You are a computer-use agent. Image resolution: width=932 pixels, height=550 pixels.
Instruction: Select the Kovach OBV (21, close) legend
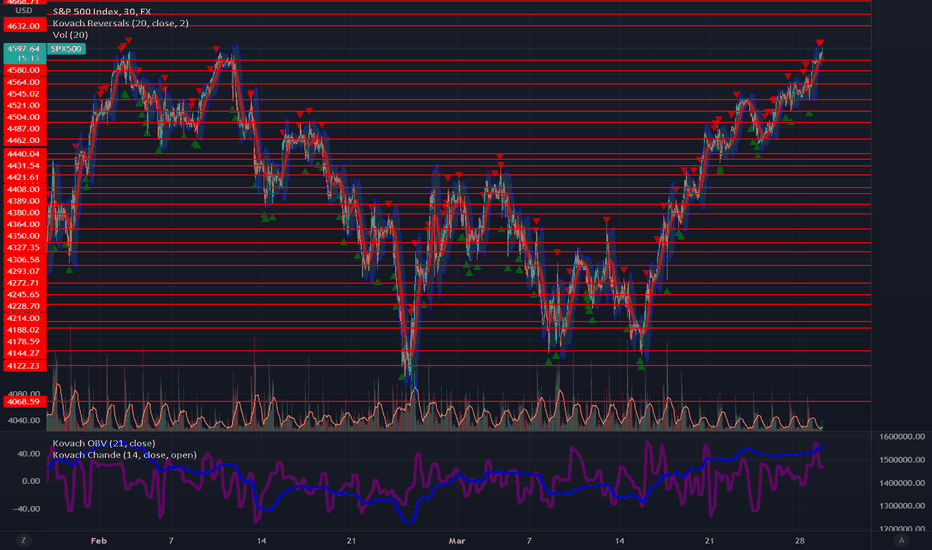pyautogui.click(x=104, y=444)
